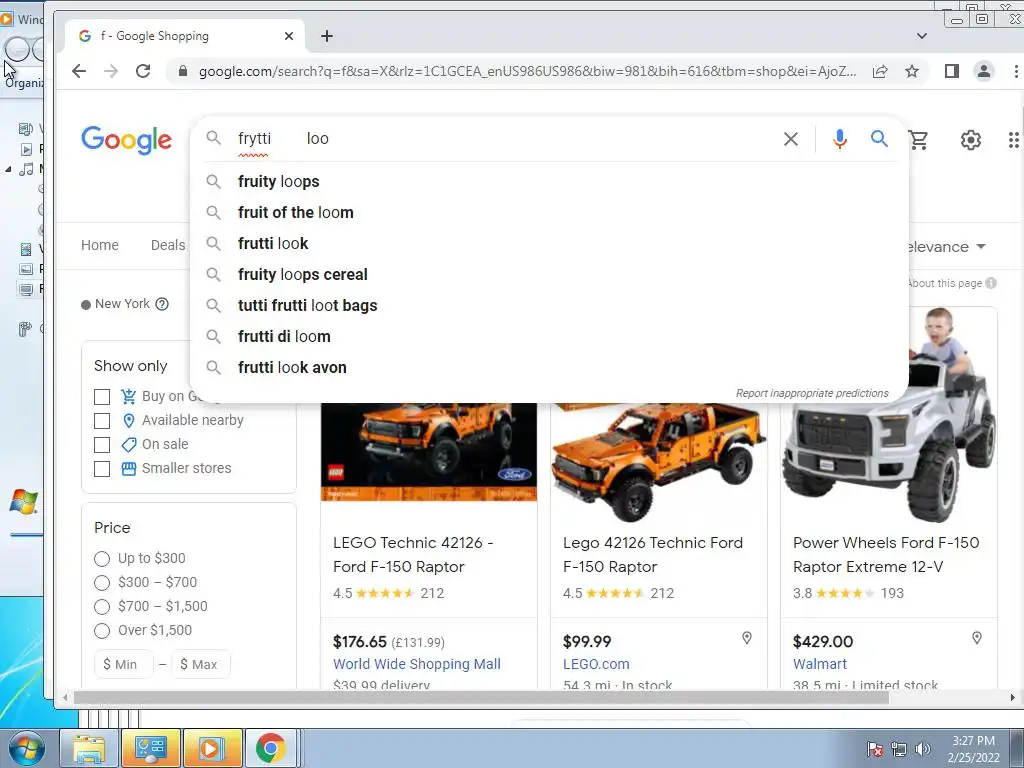Select price range $300 – $700

tap(102, 583)
